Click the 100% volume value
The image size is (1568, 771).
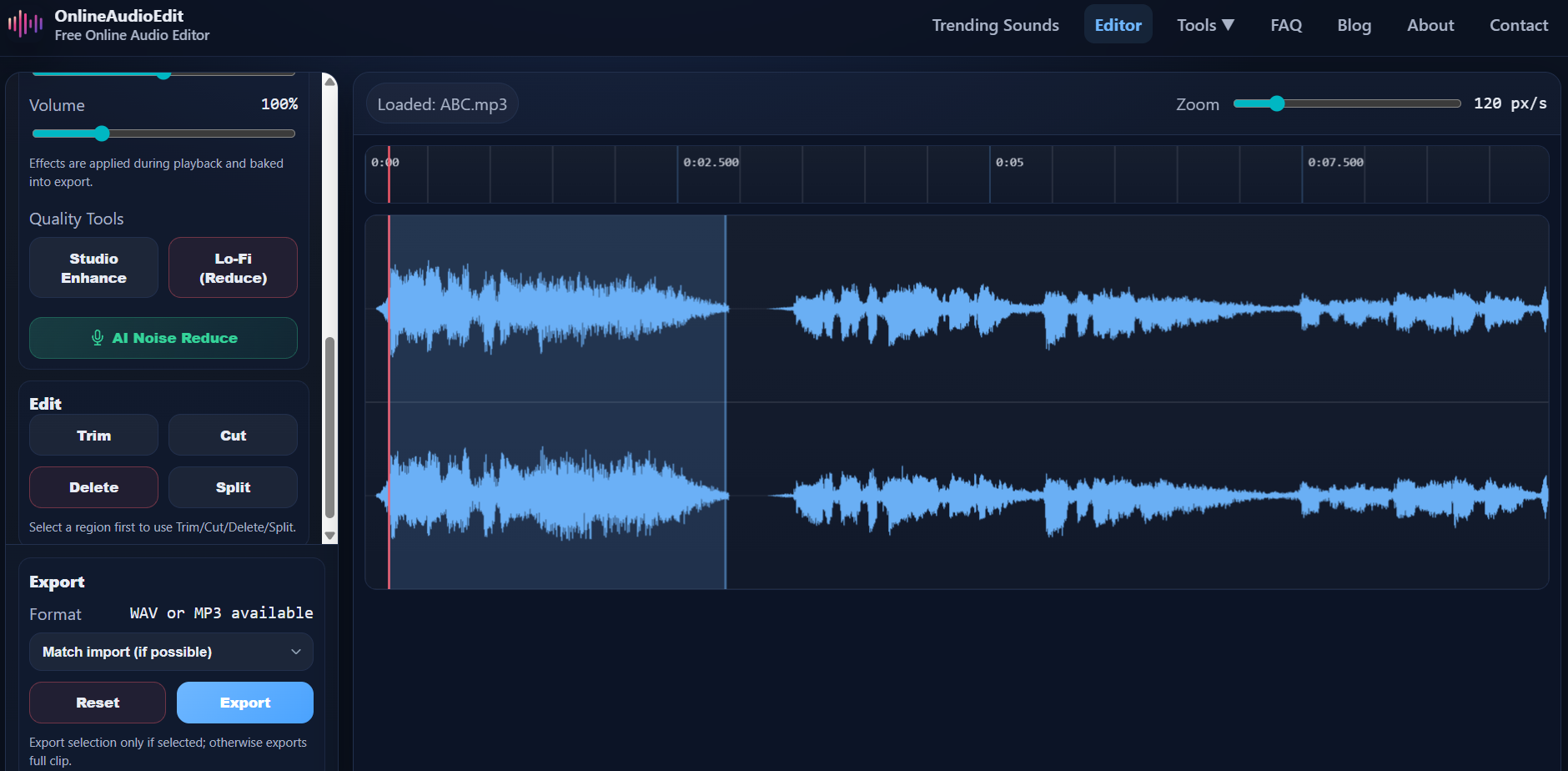click(x=279, y=104)
